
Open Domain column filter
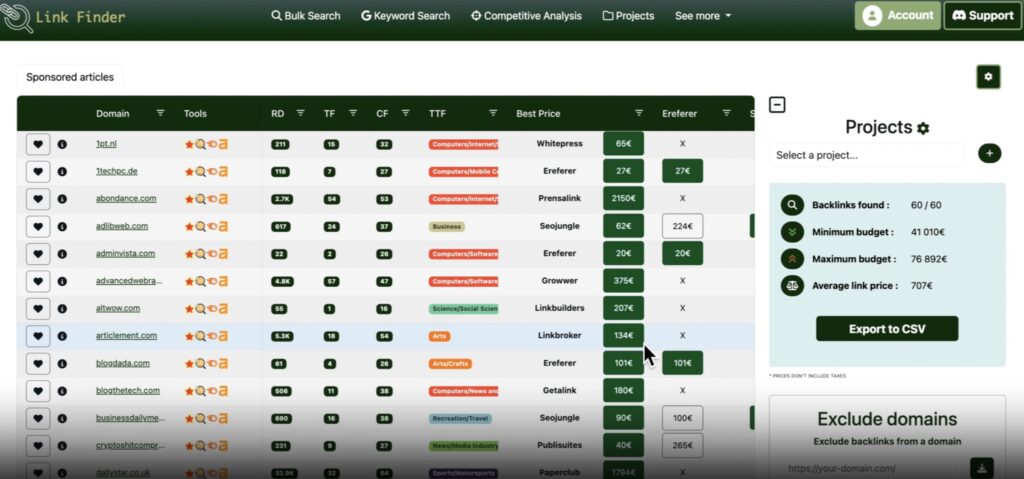tap(161, 113)
